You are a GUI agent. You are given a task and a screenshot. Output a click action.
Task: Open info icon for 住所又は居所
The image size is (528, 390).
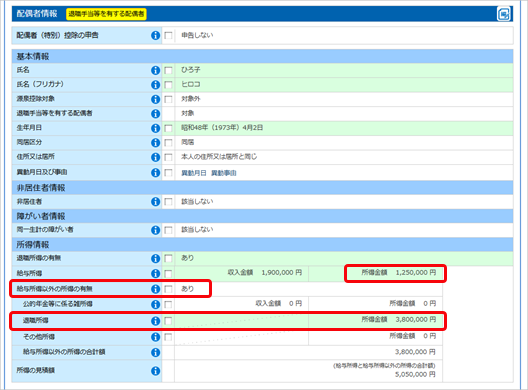pos(155,157)
